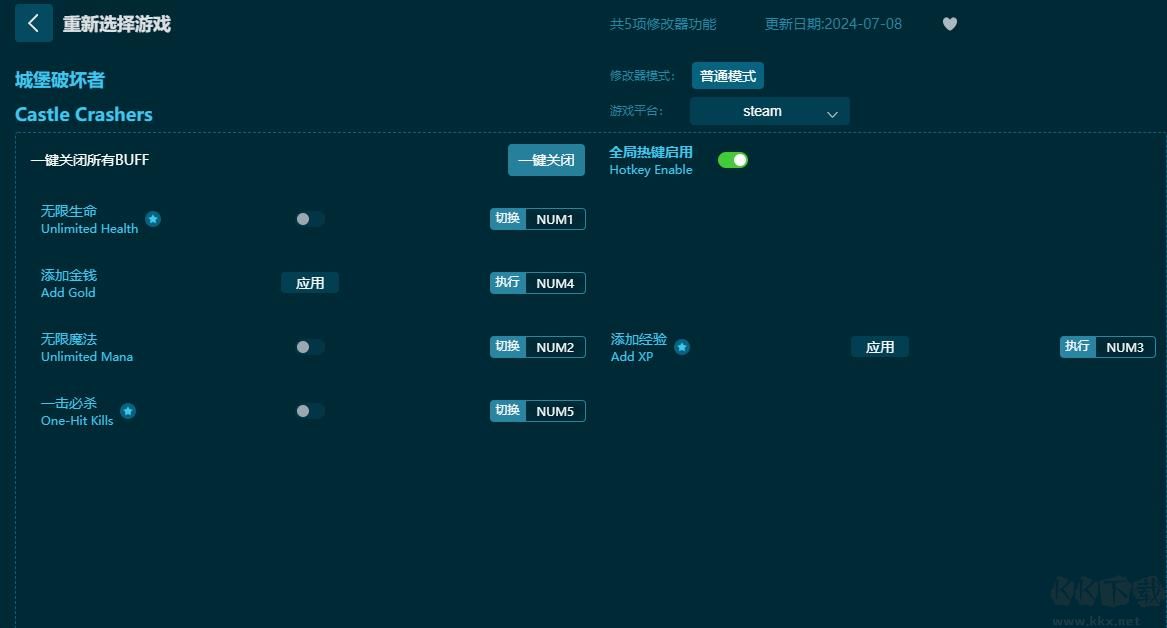The image size is (1167, 628).
Task: Click the 修改器模式 label
Action: [x=642, y=76]
